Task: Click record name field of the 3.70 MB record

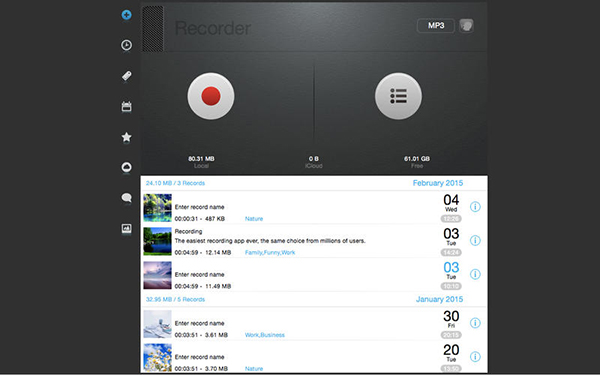Action: pos(199,357)
